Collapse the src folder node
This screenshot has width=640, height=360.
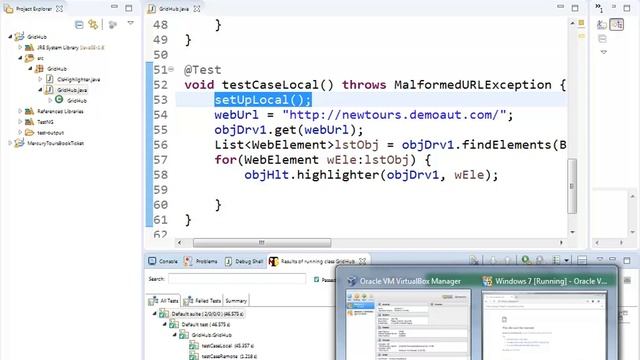click(20, 58)
